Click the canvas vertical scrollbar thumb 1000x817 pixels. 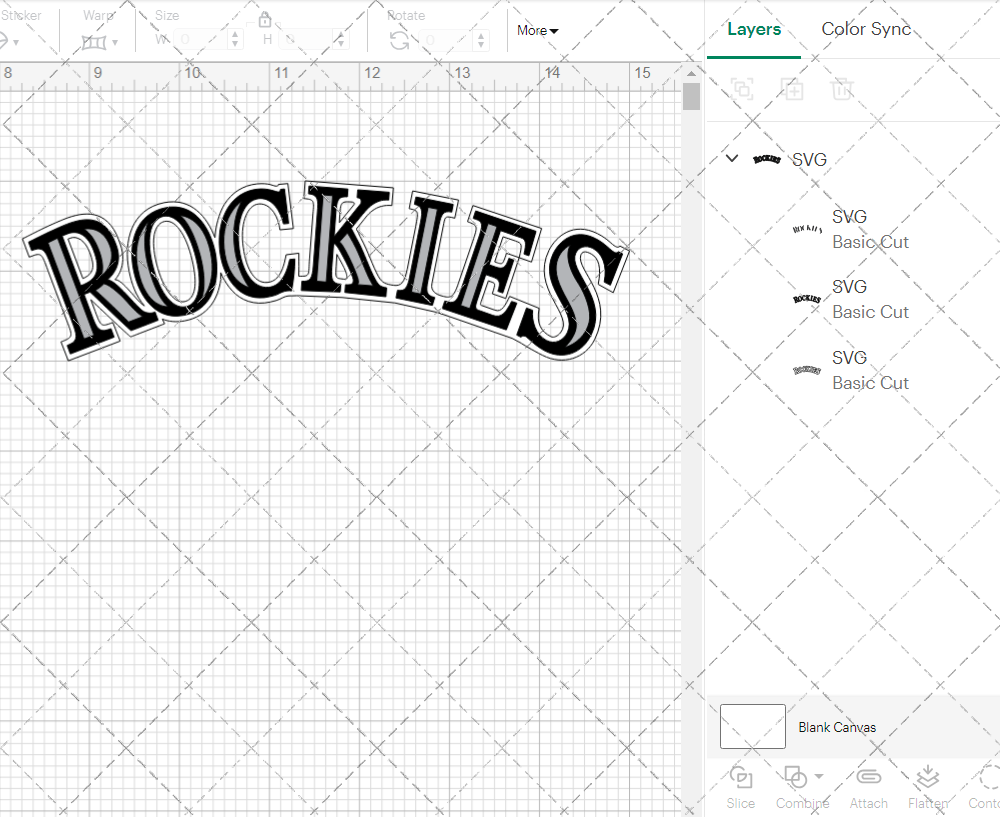click(691, 97)
